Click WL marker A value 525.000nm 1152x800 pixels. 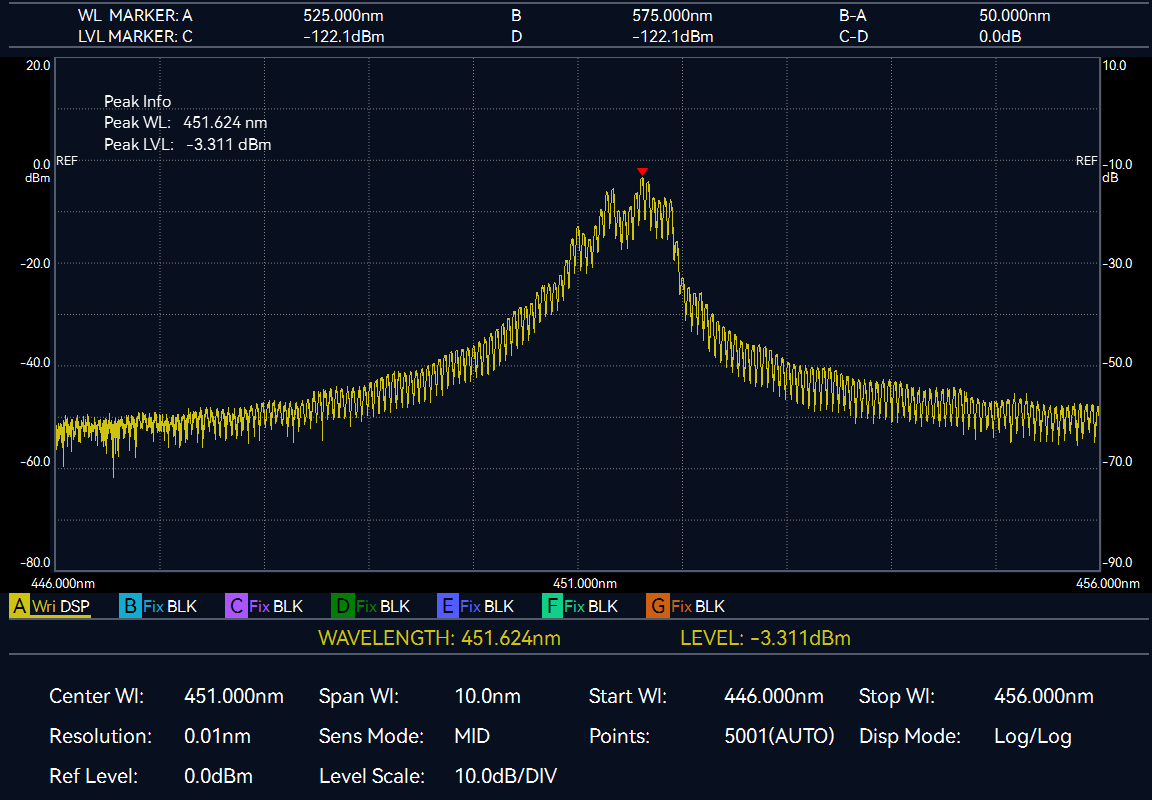point(343,16)
